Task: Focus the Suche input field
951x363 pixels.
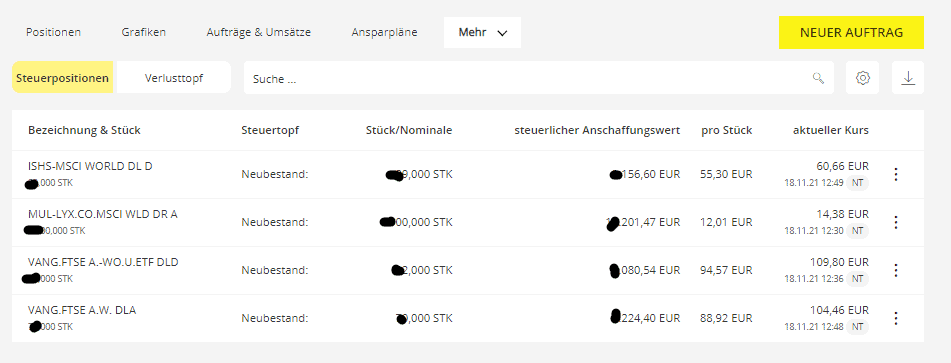Action: pyautogui.click(x=539, y=78)
